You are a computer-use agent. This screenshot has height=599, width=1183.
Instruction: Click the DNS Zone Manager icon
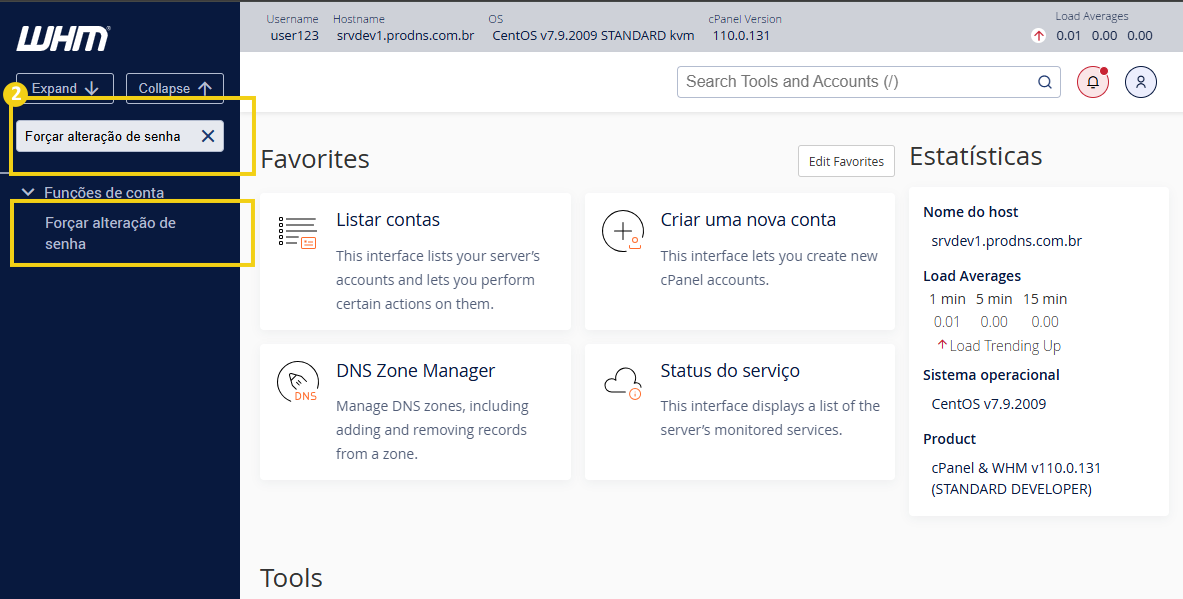[297, 382]
